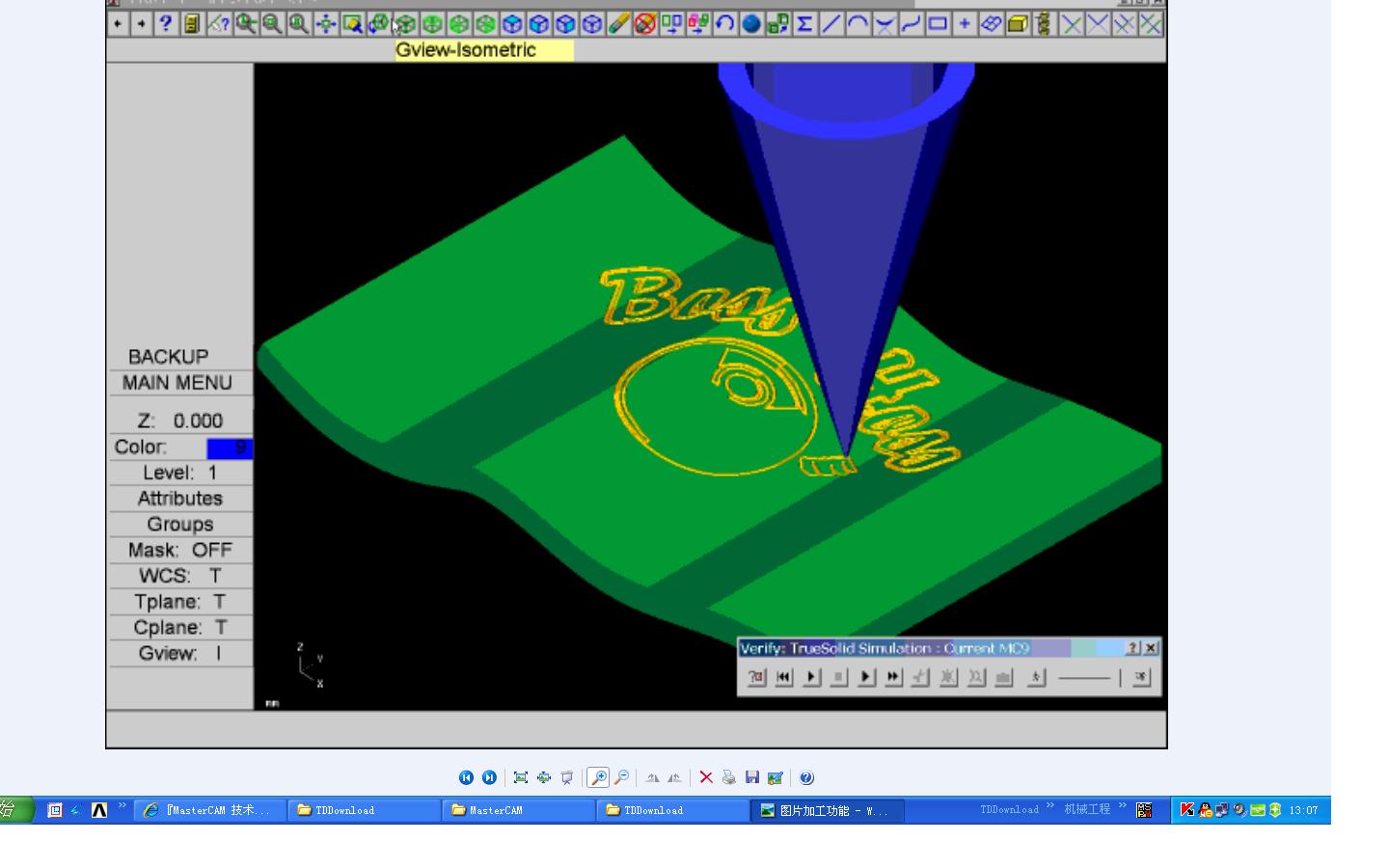1389x868 pixels.
Task: Select the Analyze tool icon
Action: [x=219, y=24]
